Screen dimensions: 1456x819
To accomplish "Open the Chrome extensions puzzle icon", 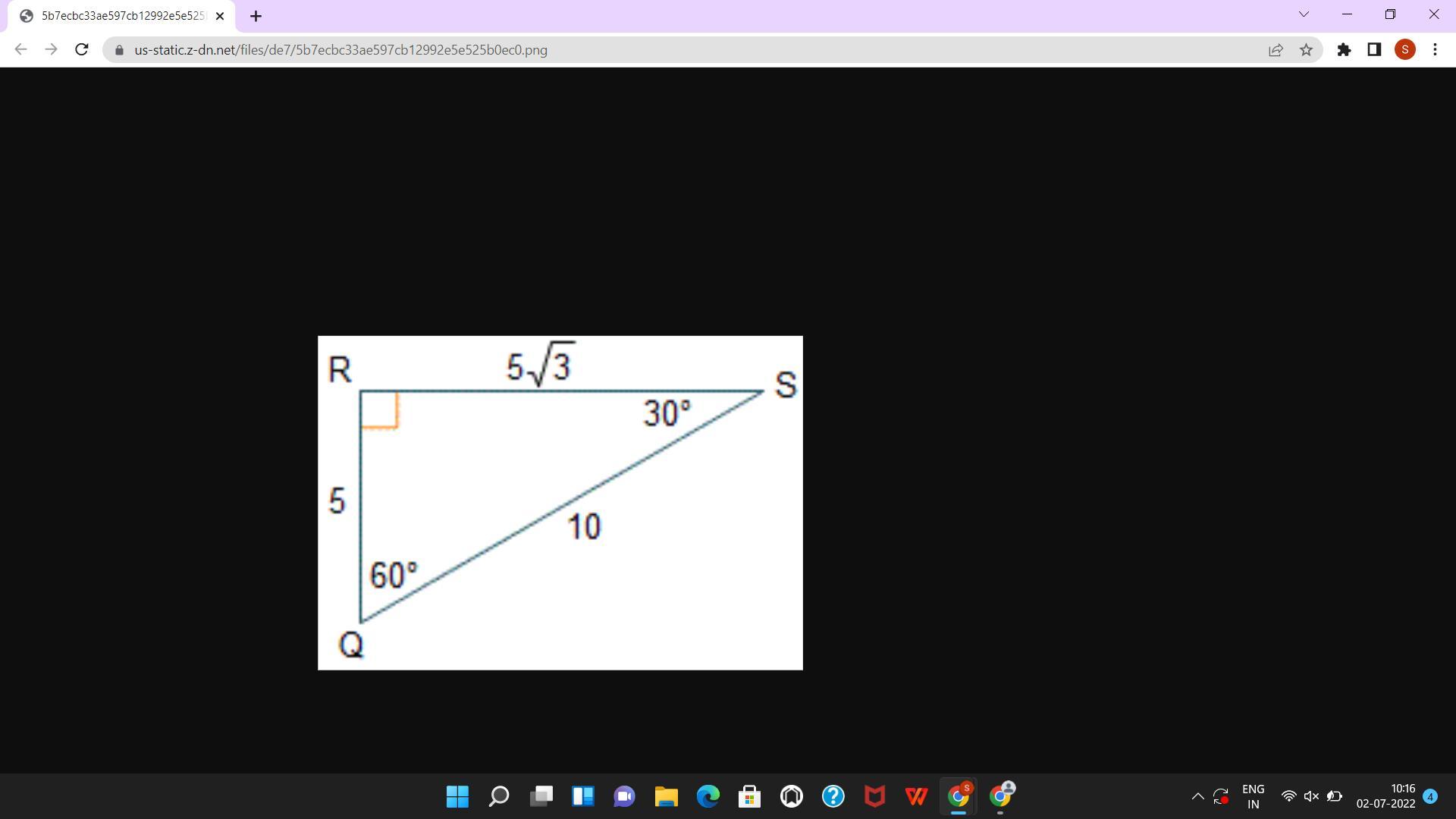I will coord(1344,50).
